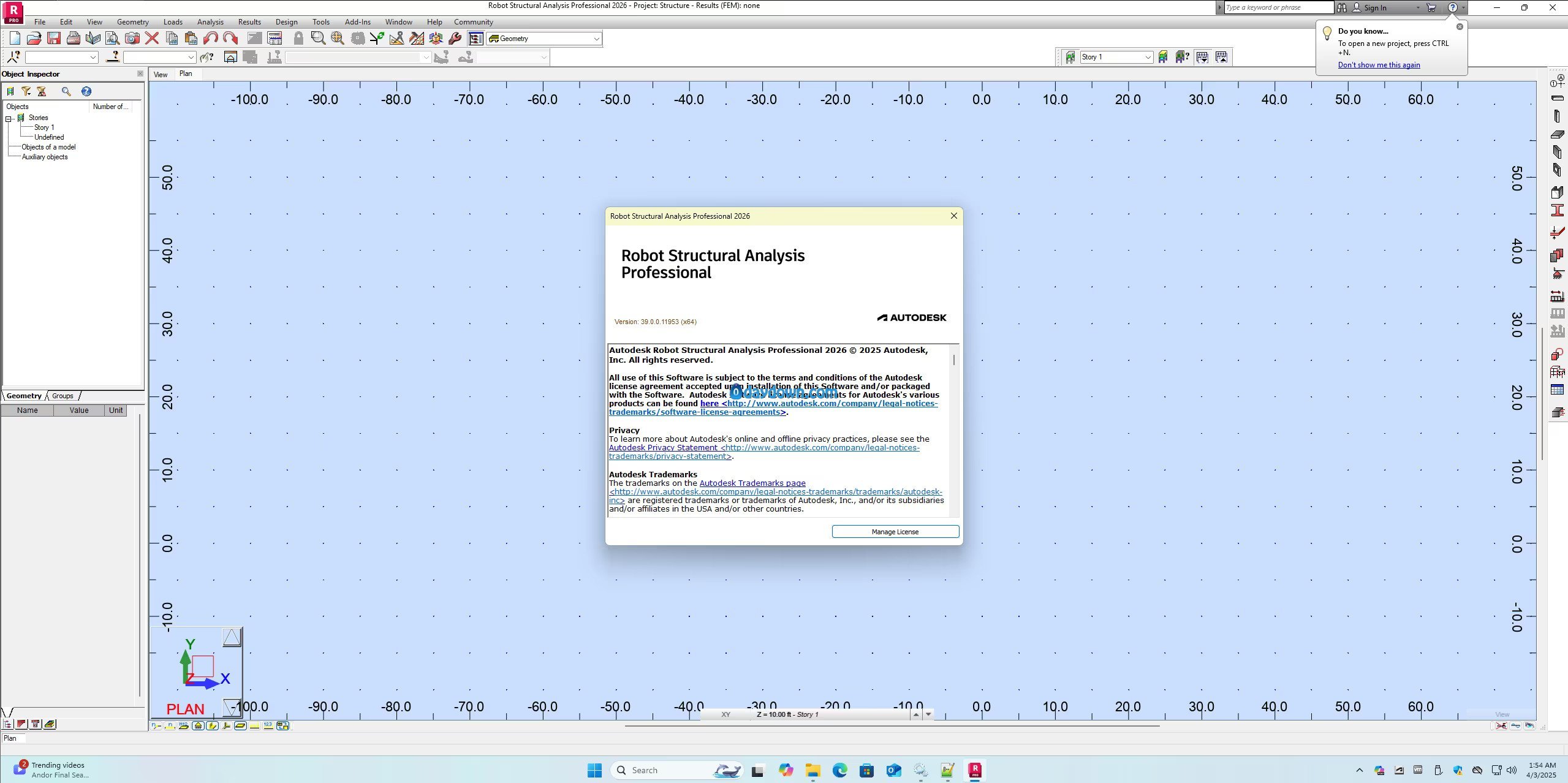This screenshot has width=1568, height=783.
Task: Click the wrench Preferences icon
Action: [455, 39]
